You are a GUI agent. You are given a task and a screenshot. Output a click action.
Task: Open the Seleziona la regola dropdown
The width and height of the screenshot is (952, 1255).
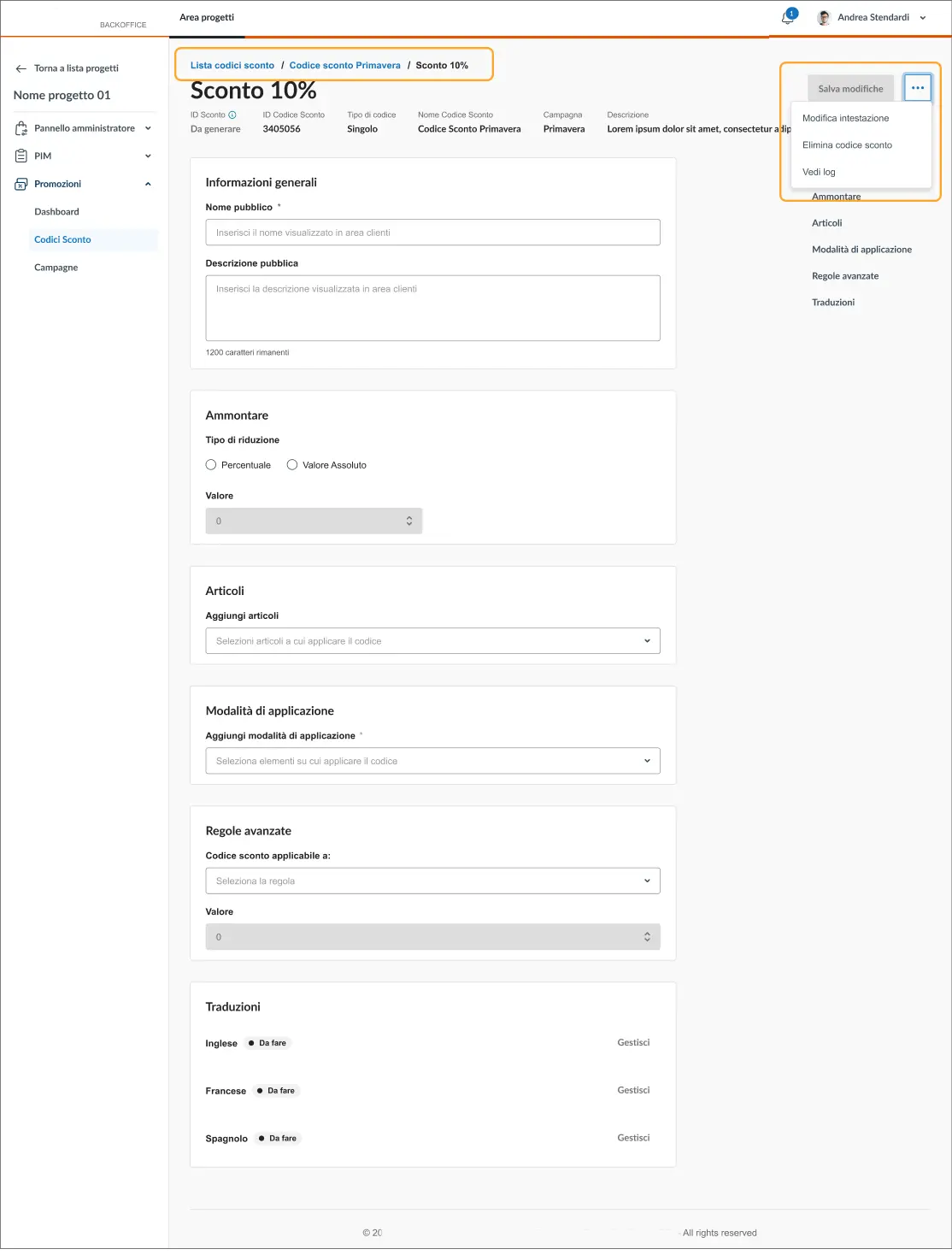click(x=432, y=881)
